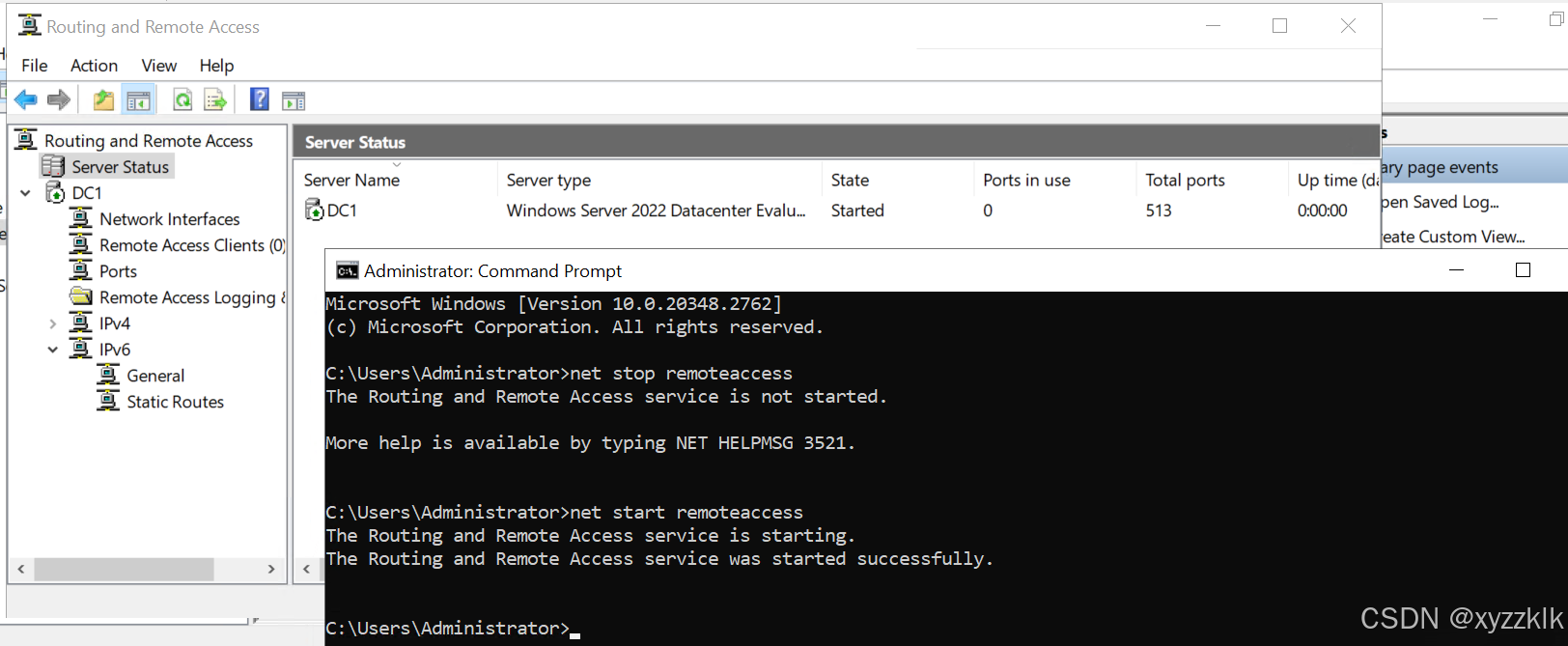The width and height of the screenshot is (1568, 646).
Task: Select the Static Routes tree item
Action: point(175,401)
